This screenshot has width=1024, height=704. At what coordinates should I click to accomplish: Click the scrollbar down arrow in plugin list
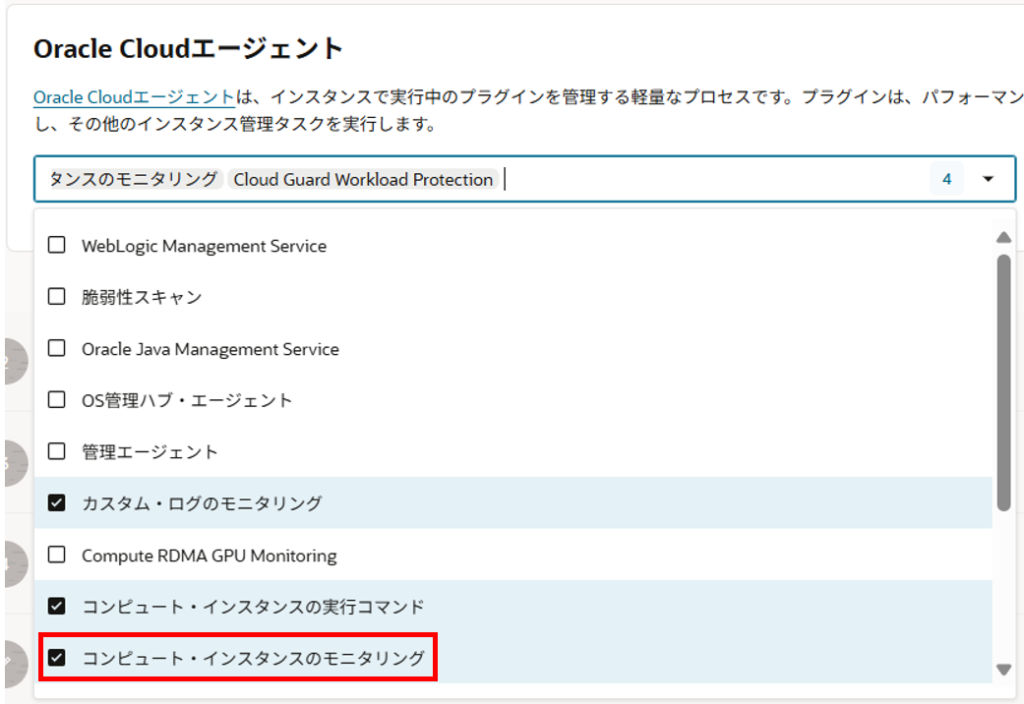tap(1003, 669)
